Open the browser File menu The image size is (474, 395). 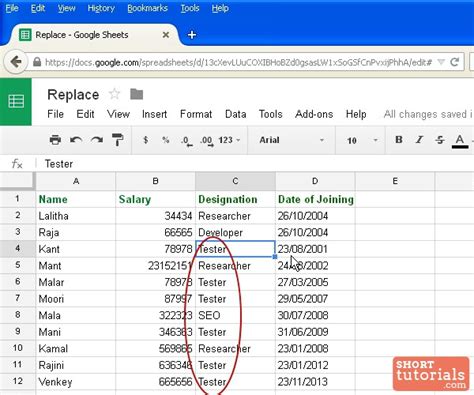[x=12, y=8]
